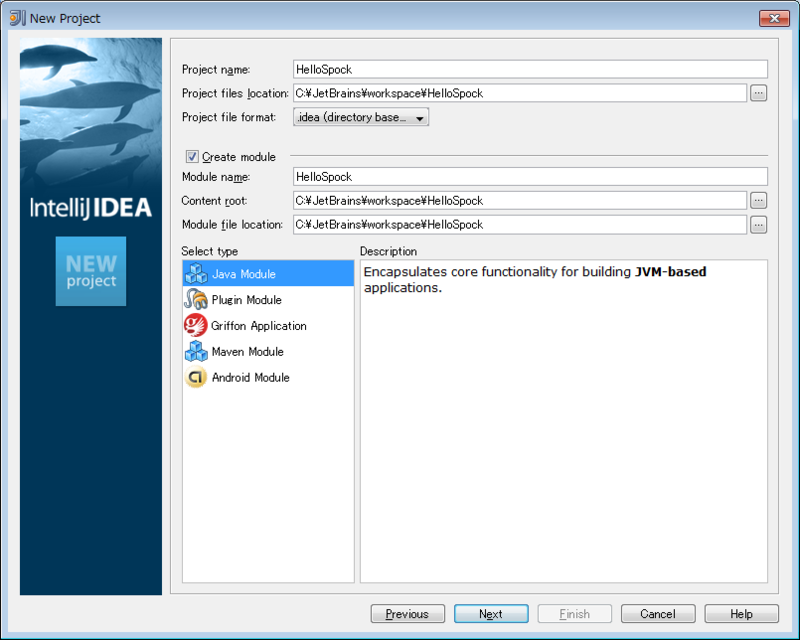
Task: Focus the Module file location field
Action: (520, 225)
